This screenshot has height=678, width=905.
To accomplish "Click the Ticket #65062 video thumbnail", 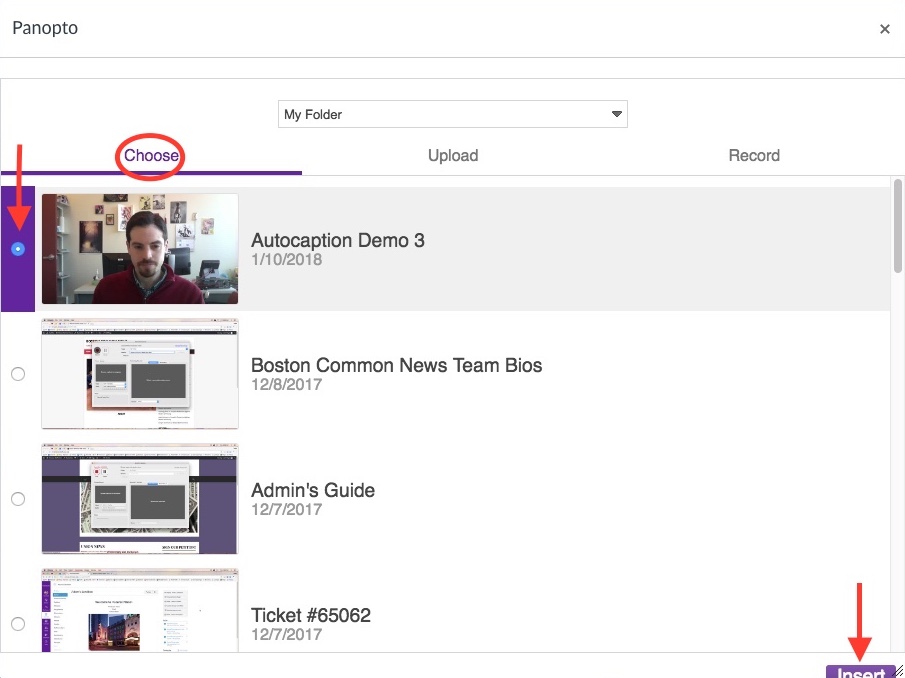I will click(140, 610).
